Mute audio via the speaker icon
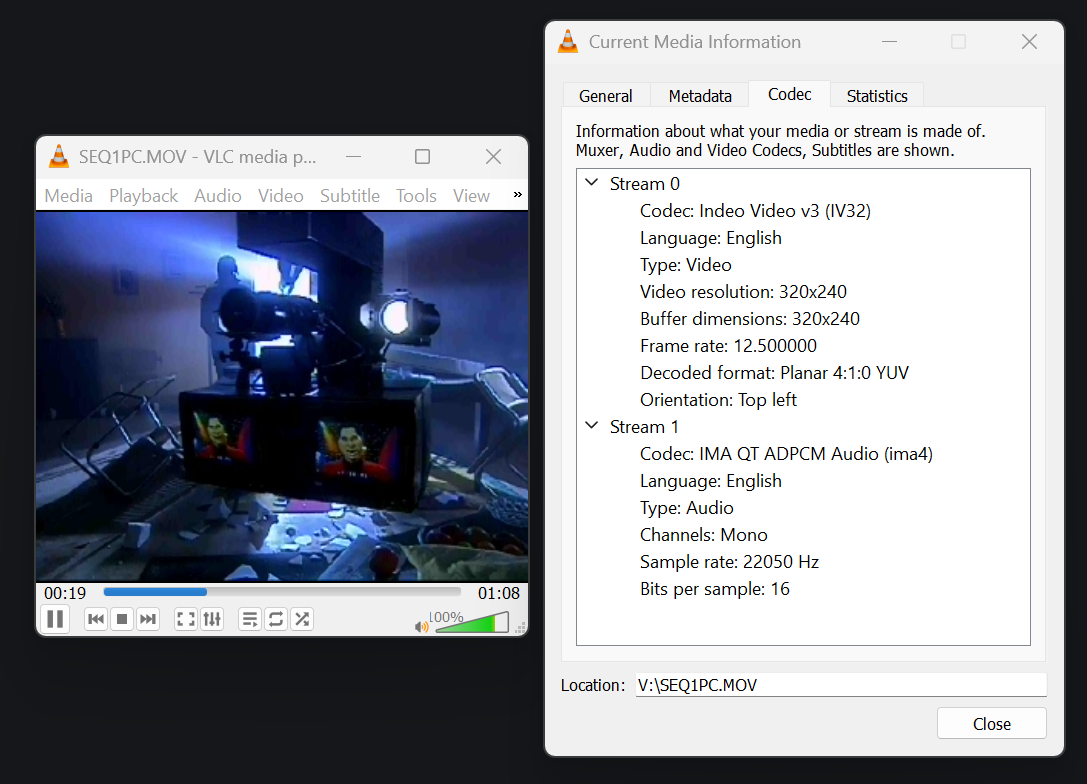 tap(421, 627)
